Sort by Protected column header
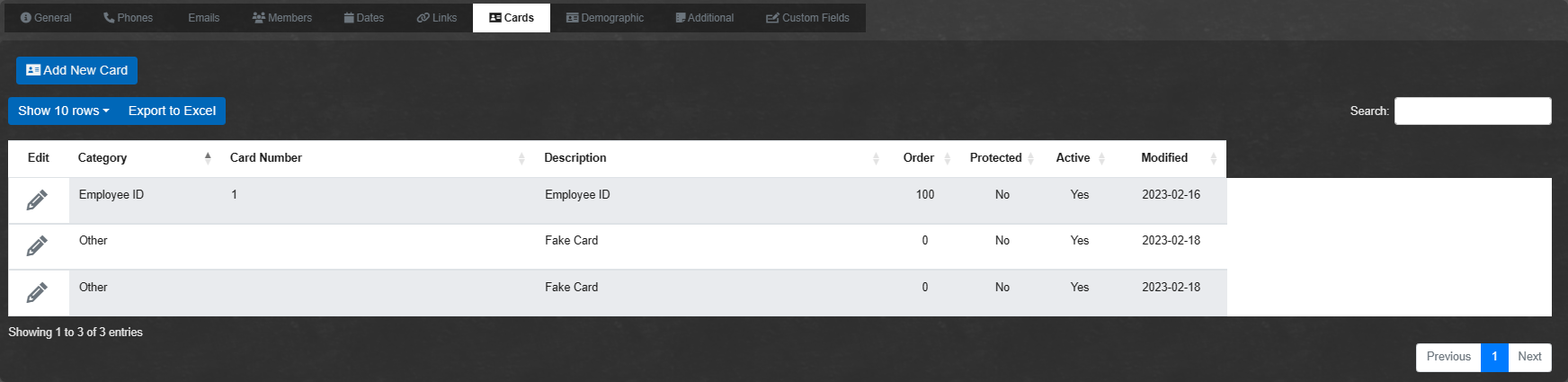 (995, 158)
